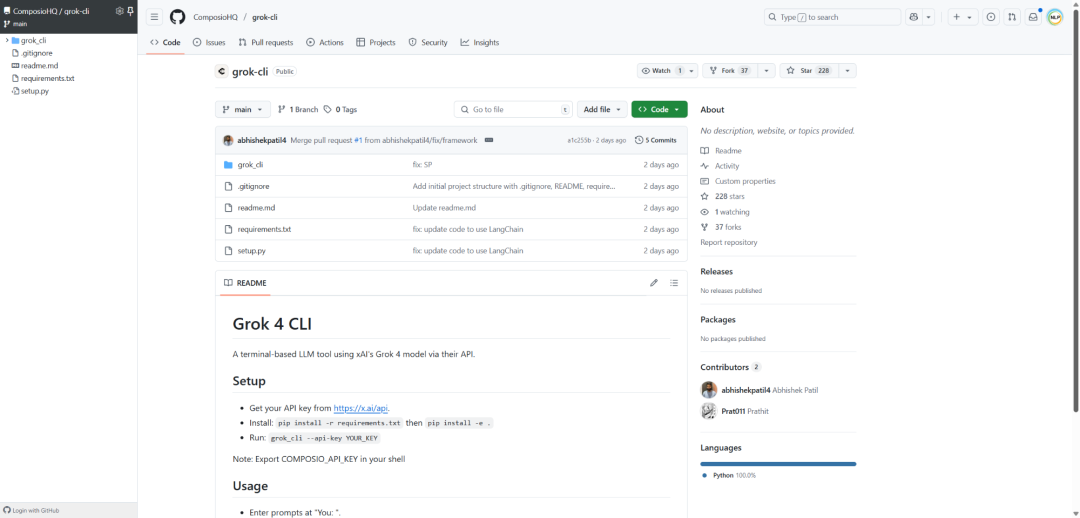Select the README tab
The width and height of the screenshot is (1080, 518).
coord(245,283)
